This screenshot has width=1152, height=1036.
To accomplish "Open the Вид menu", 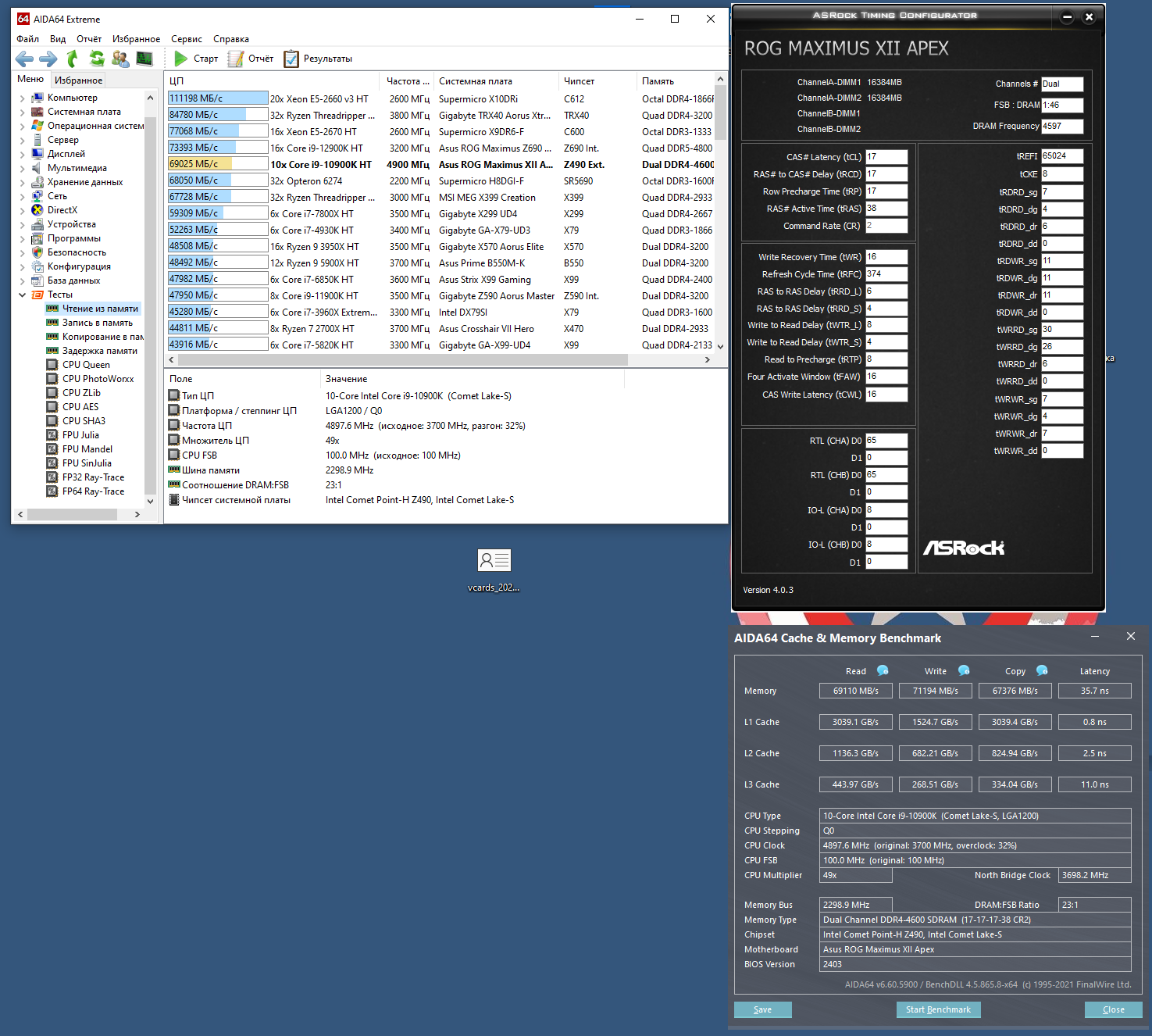I will coord(58,39).
